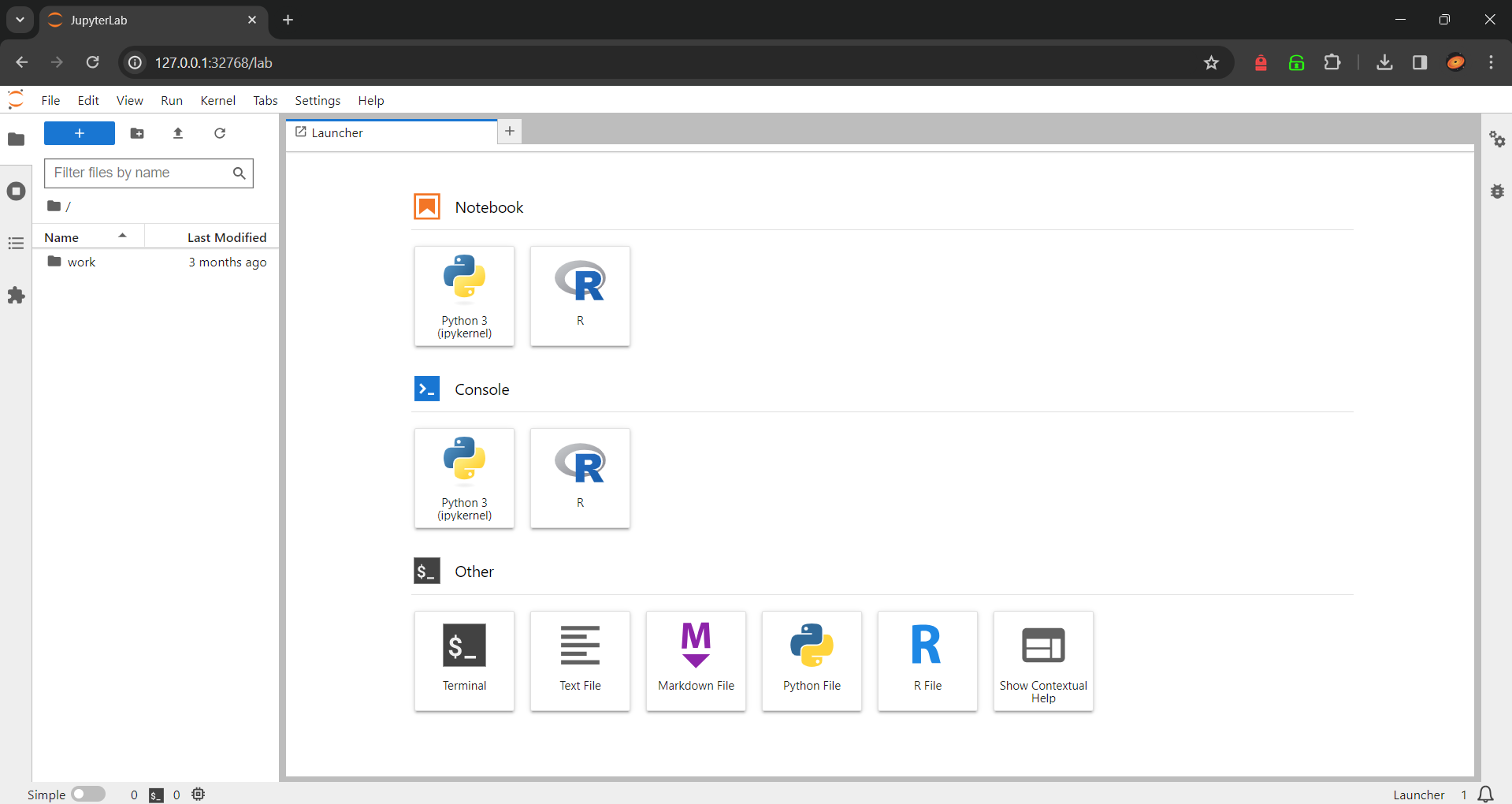Select the work folder
This screenshot has width=1512, height=804.
coord(156,262)
